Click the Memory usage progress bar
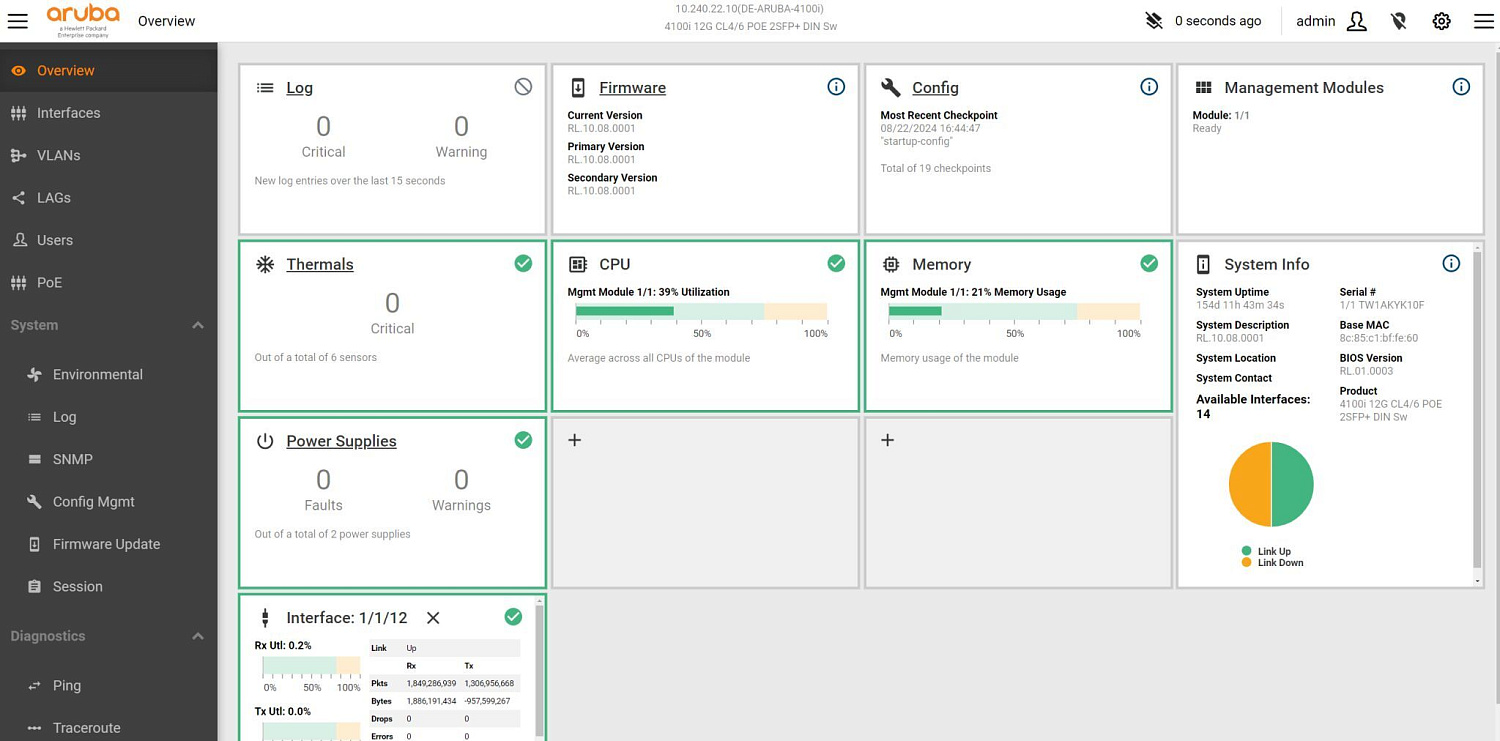 pyautogui.click(x=1014, y=311)
